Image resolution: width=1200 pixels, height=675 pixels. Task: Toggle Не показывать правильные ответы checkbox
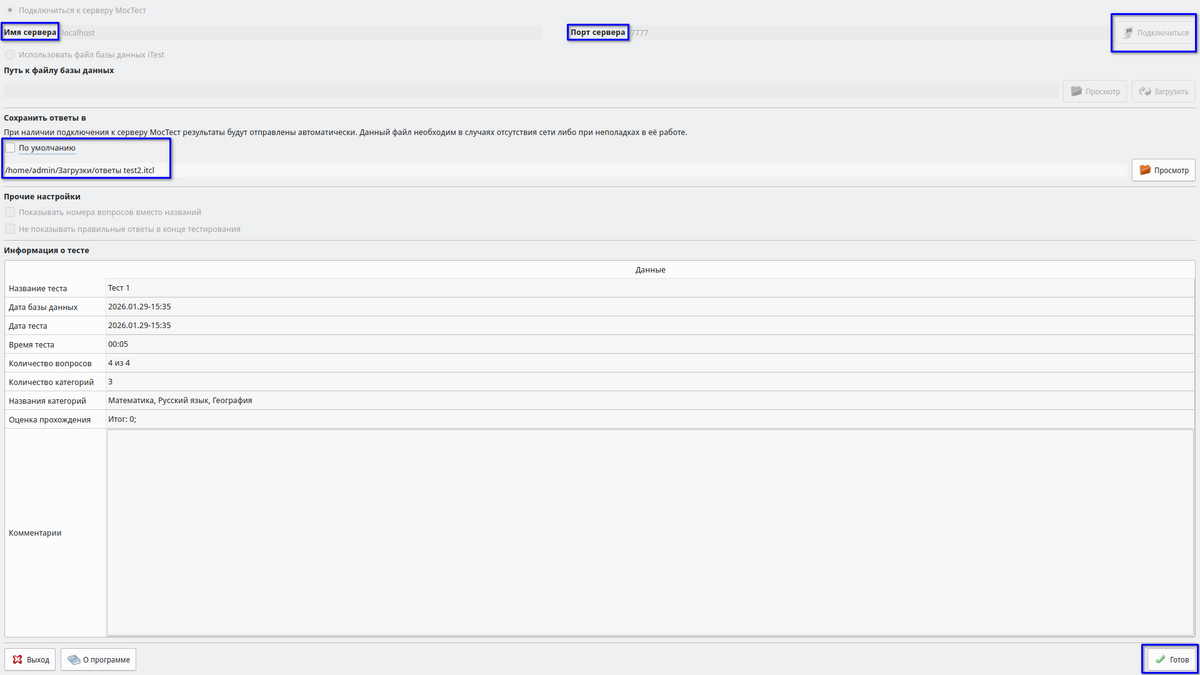(10, 229)
